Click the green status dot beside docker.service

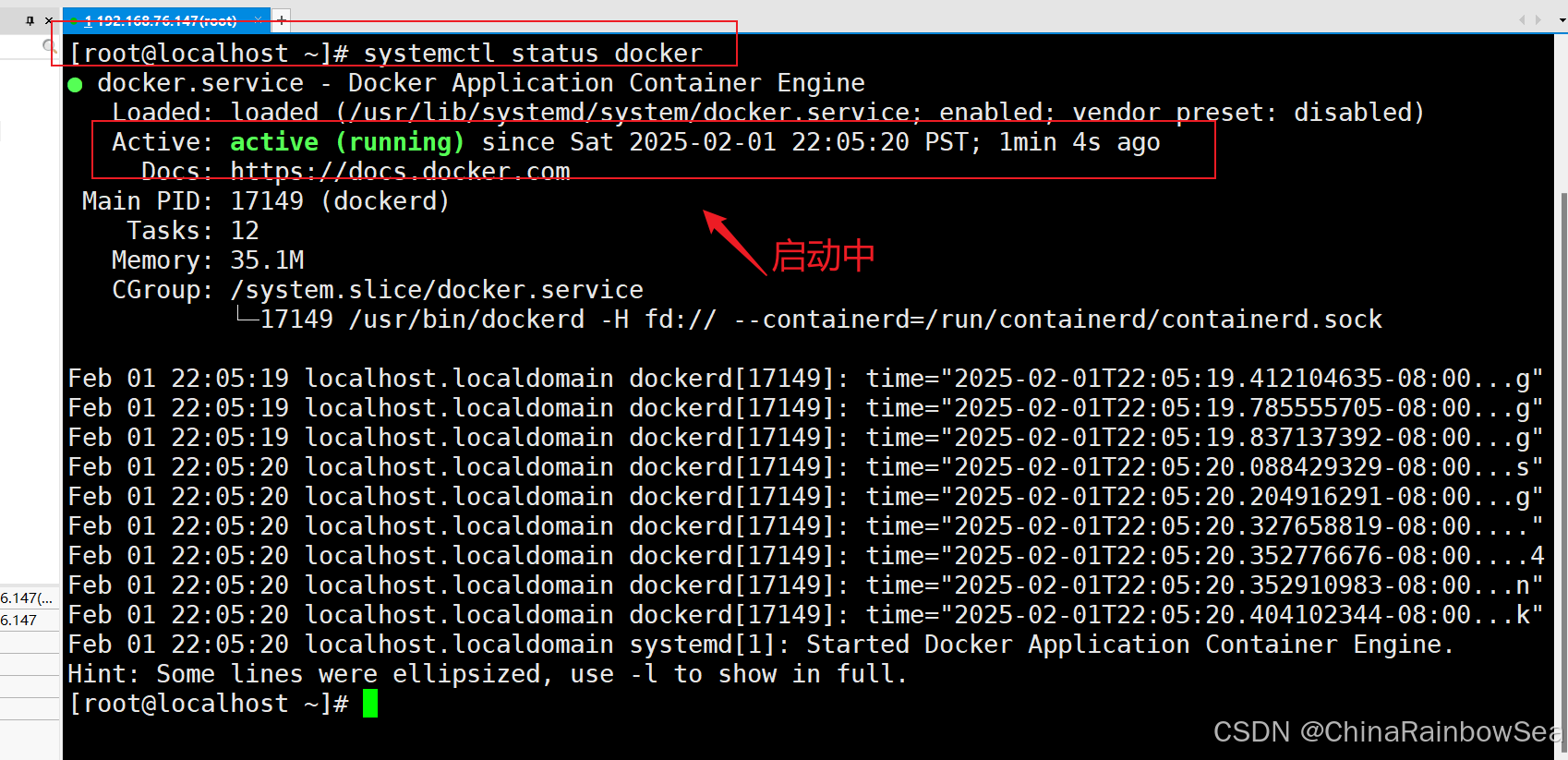click(76, 85)
